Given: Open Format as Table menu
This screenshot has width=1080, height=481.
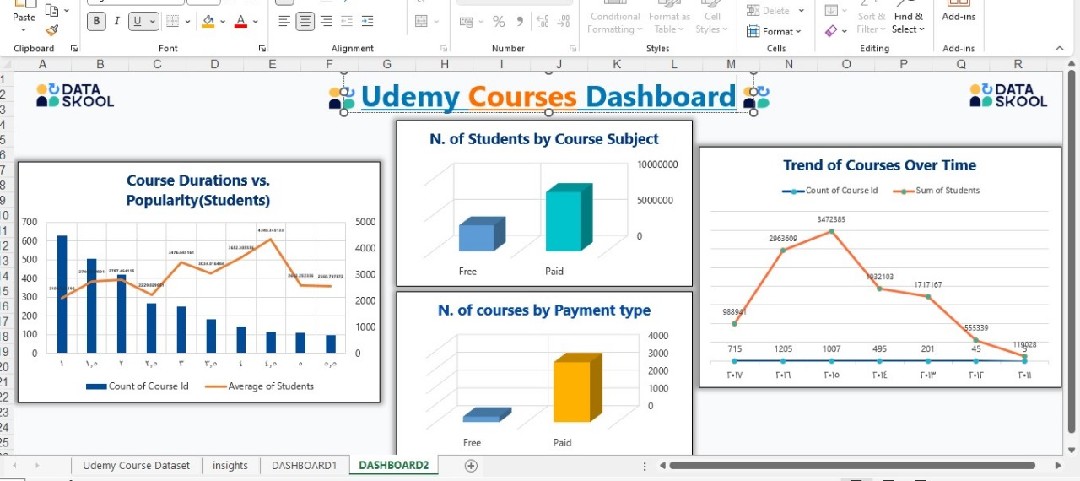Looking at the screenshot, I should tap(669, 17).
